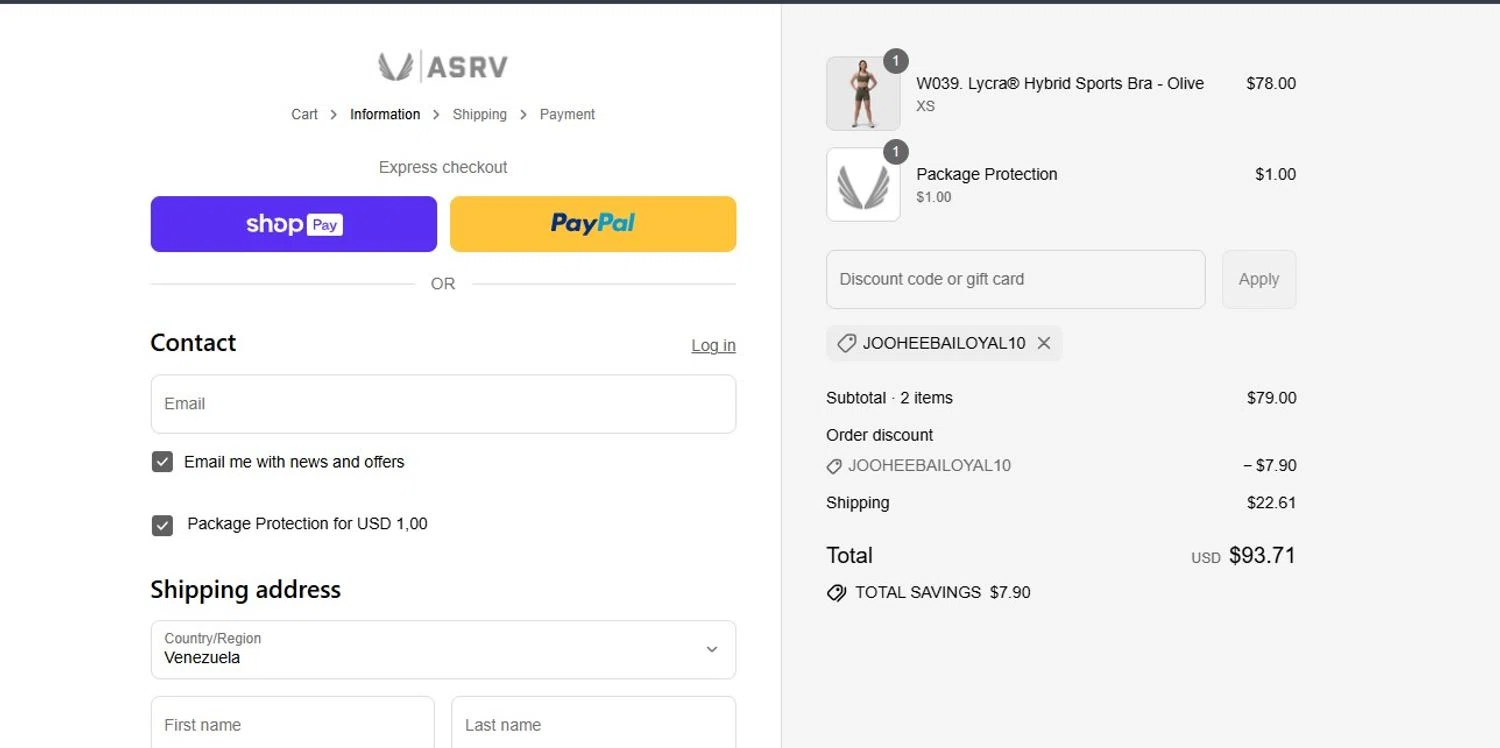This screenshot has height=748, width=1500.
Task: Click the quantity badge on Sports Bra thumbnail
Action: click(896, 61)
